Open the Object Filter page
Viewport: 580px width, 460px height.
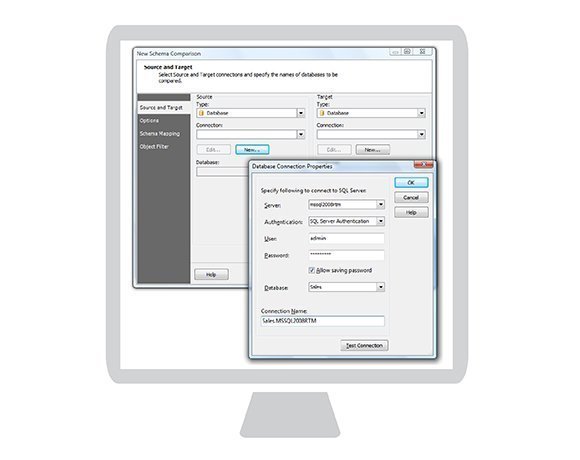point(154,146)
